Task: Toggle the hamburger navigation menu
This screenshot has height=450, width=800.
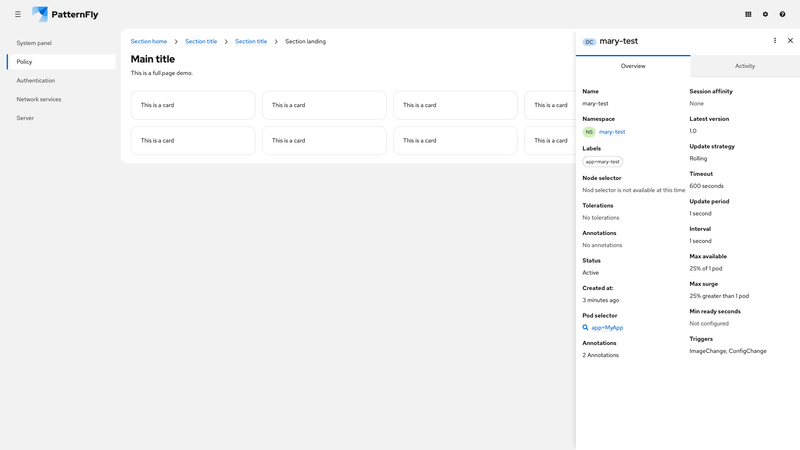Action: (x=18, y=14)
